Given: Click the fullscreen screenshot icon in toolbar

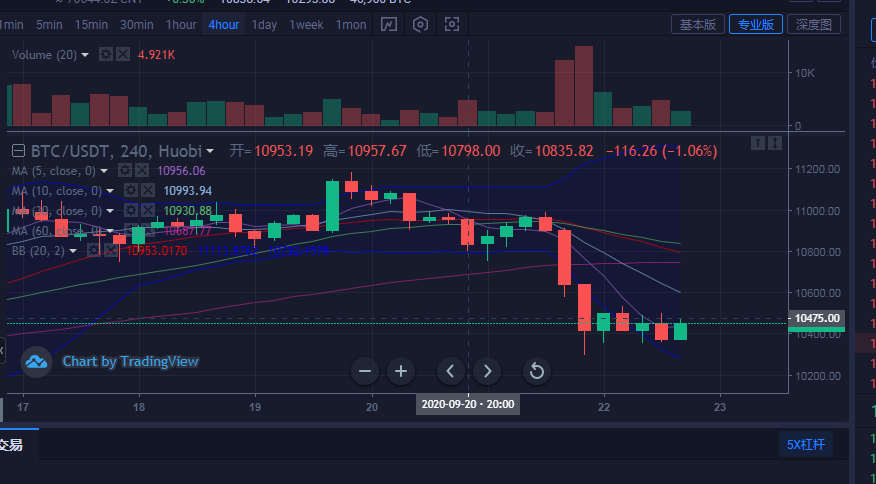Looking at the screenshot, I should coord(452,25).
